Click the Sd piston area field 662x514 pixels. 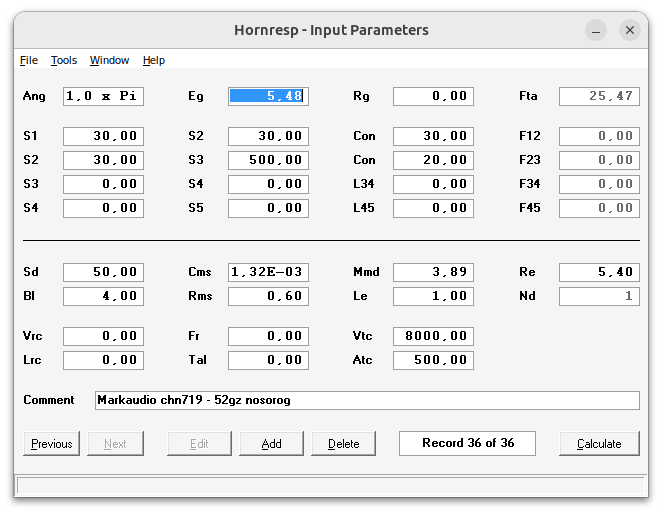[103, 272]
